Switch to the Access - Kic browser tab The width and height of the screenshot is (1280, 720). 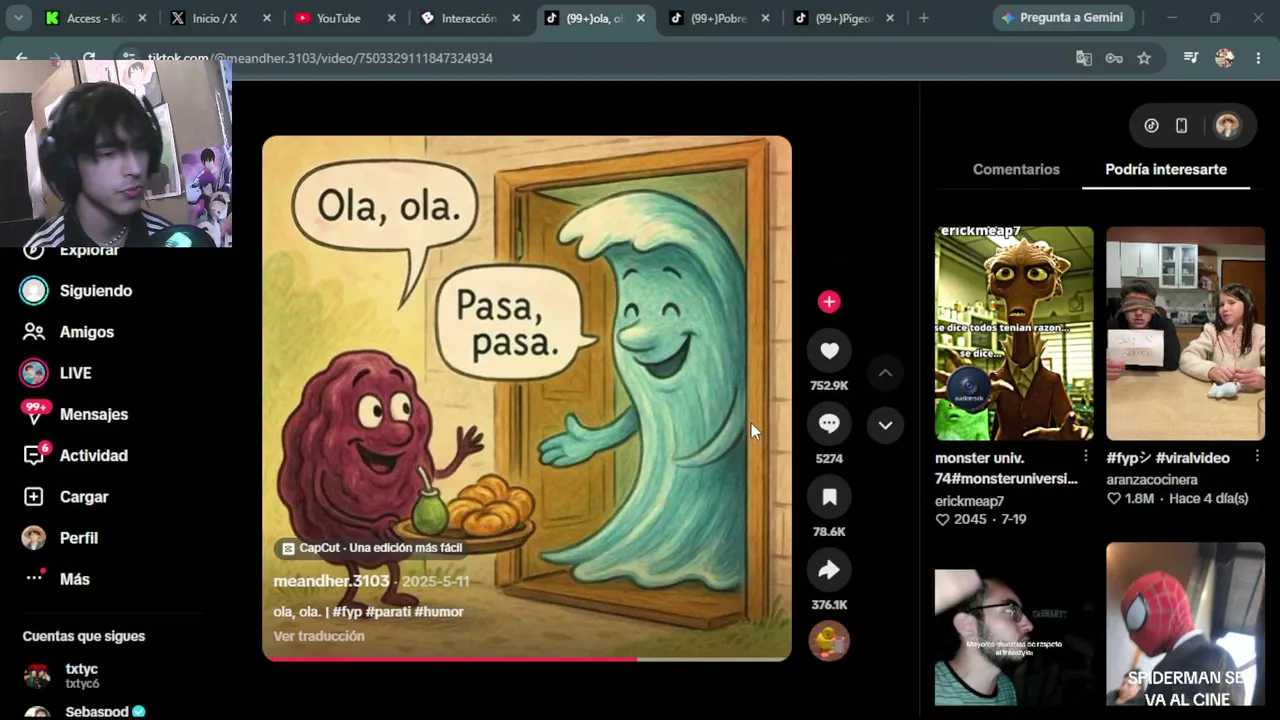[97, 18]
